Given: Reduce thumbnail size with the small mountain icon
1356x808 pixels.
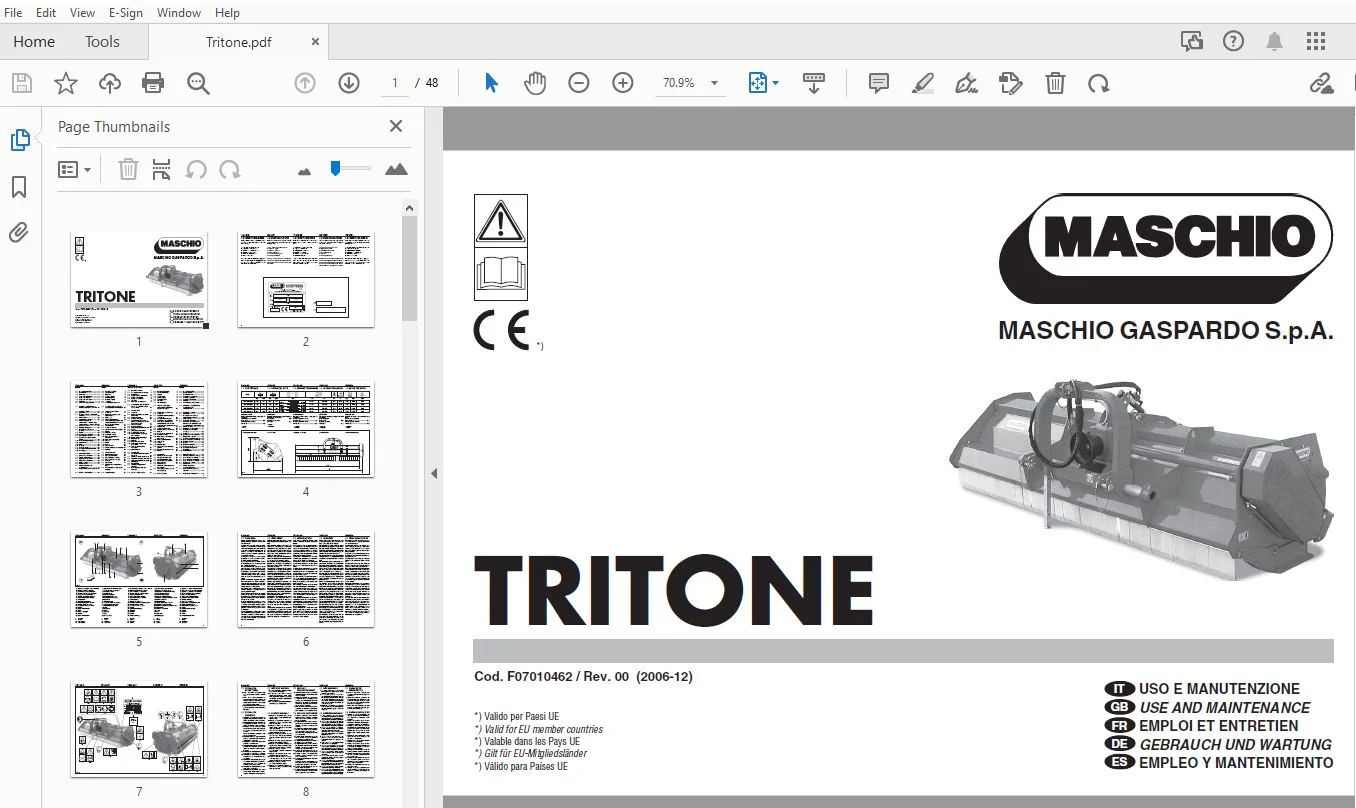Looking at the screenshot, I should tap(305, 171).
